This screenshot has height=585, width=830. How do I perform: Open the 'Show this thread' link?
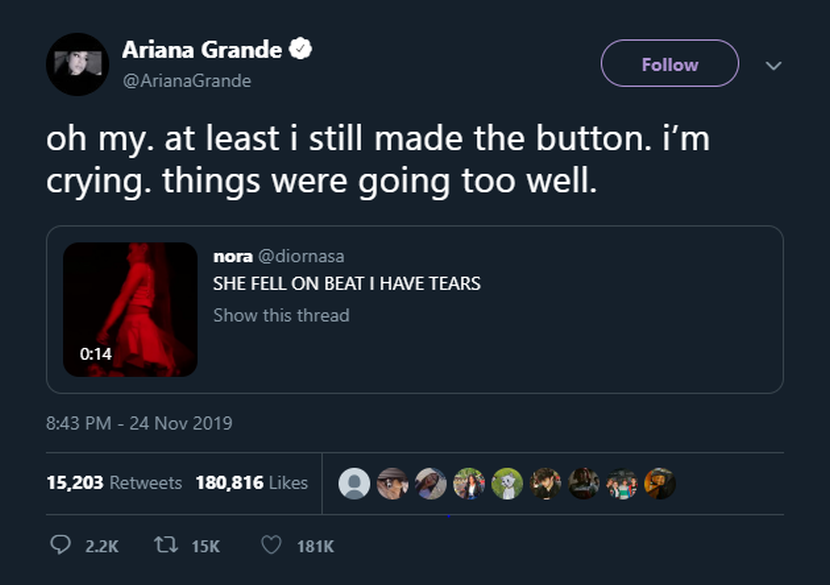pyautogui.click(x=281, y=315)
